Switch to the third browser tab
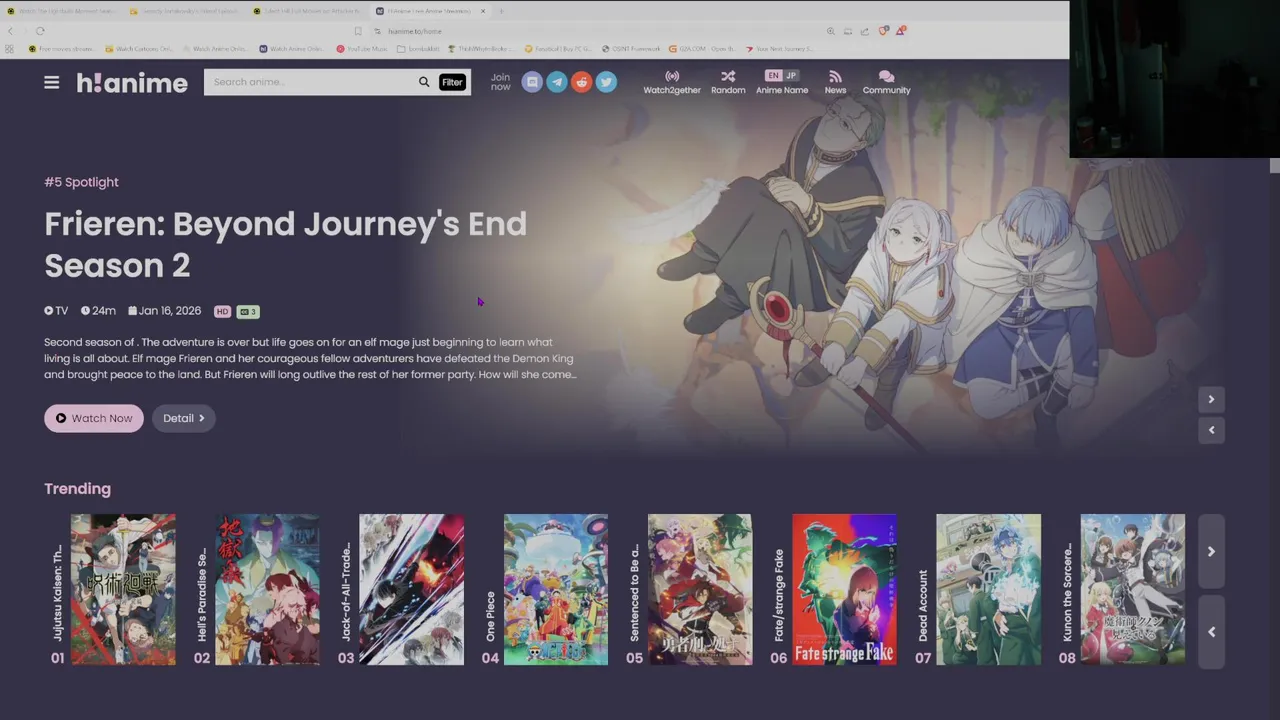 (310, 11)
